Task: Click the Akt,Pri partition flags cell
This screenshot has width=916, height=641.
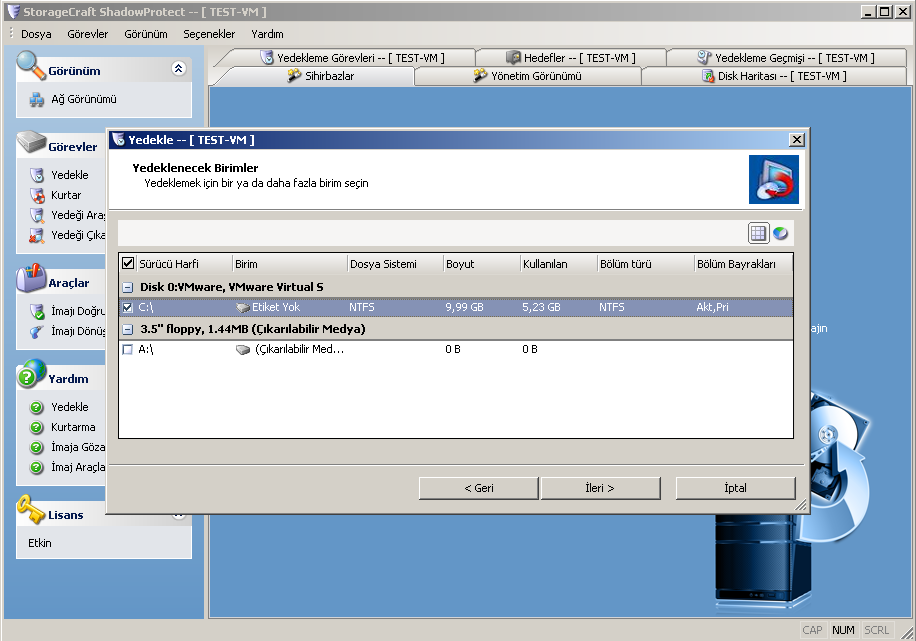Action: (712, 307)
